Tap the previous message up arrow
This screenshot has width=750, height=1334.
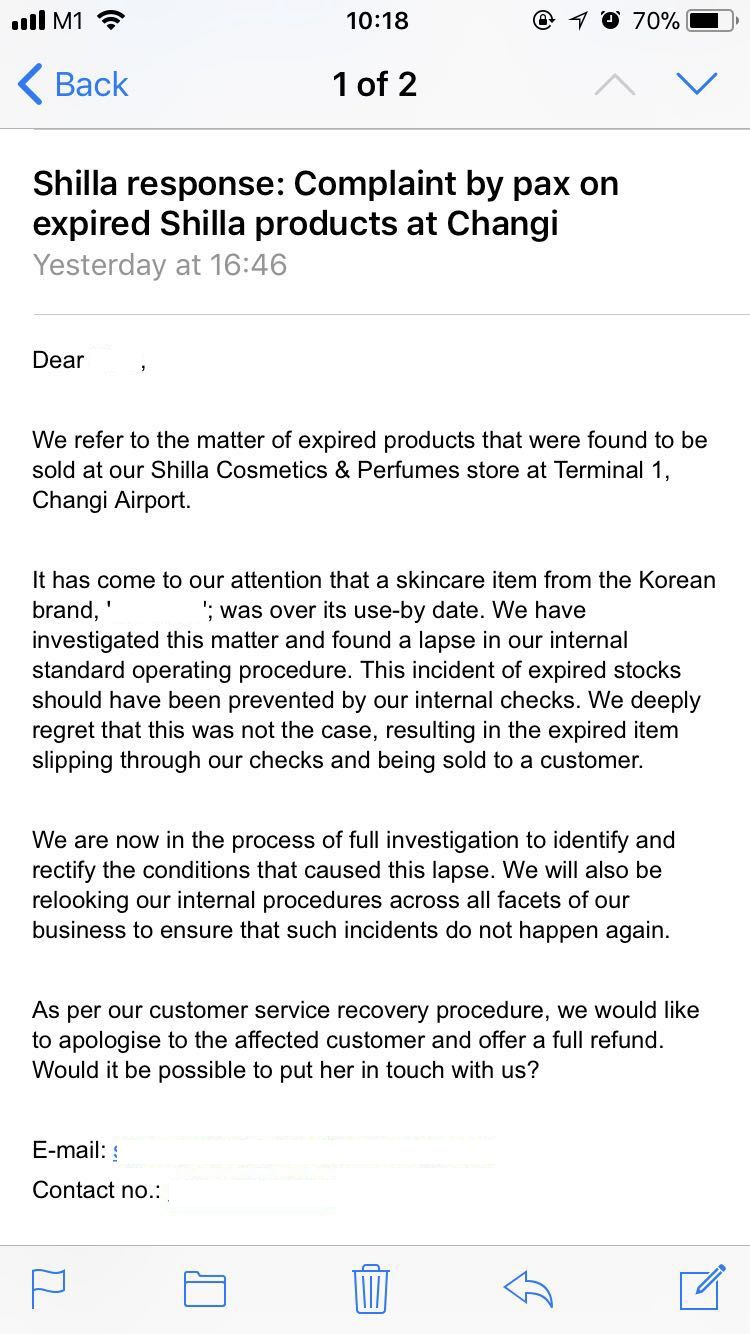[614, 85]
